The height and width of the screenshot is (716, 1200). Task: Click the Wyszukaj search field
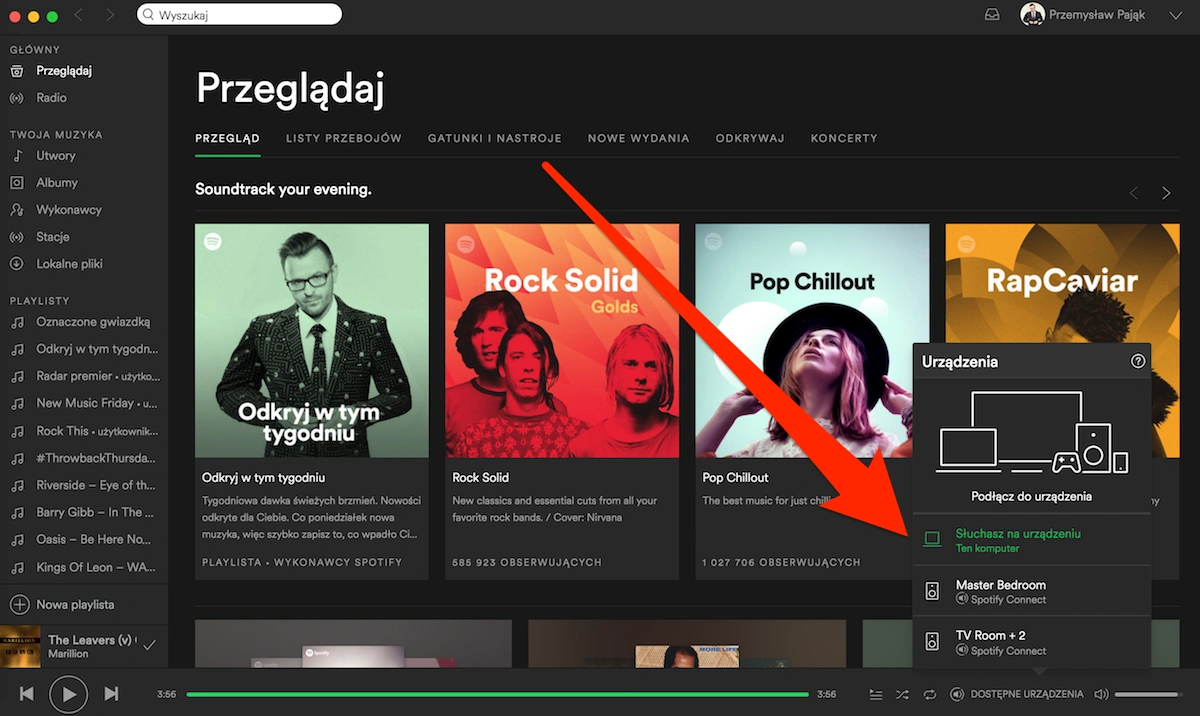point(239,15)
